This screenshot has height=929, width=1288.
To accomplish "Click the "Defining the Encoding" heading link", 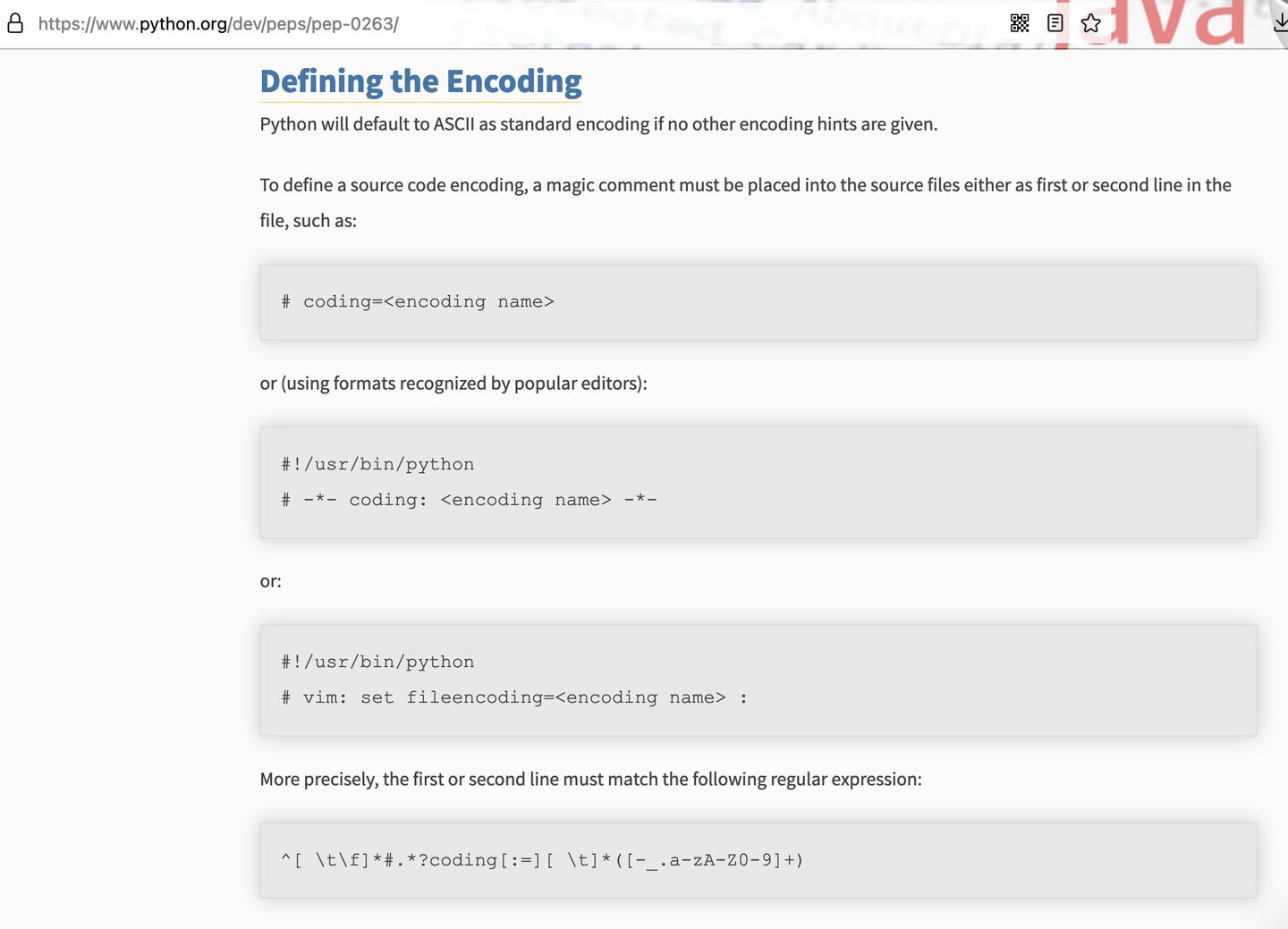I will coord(420,81).
